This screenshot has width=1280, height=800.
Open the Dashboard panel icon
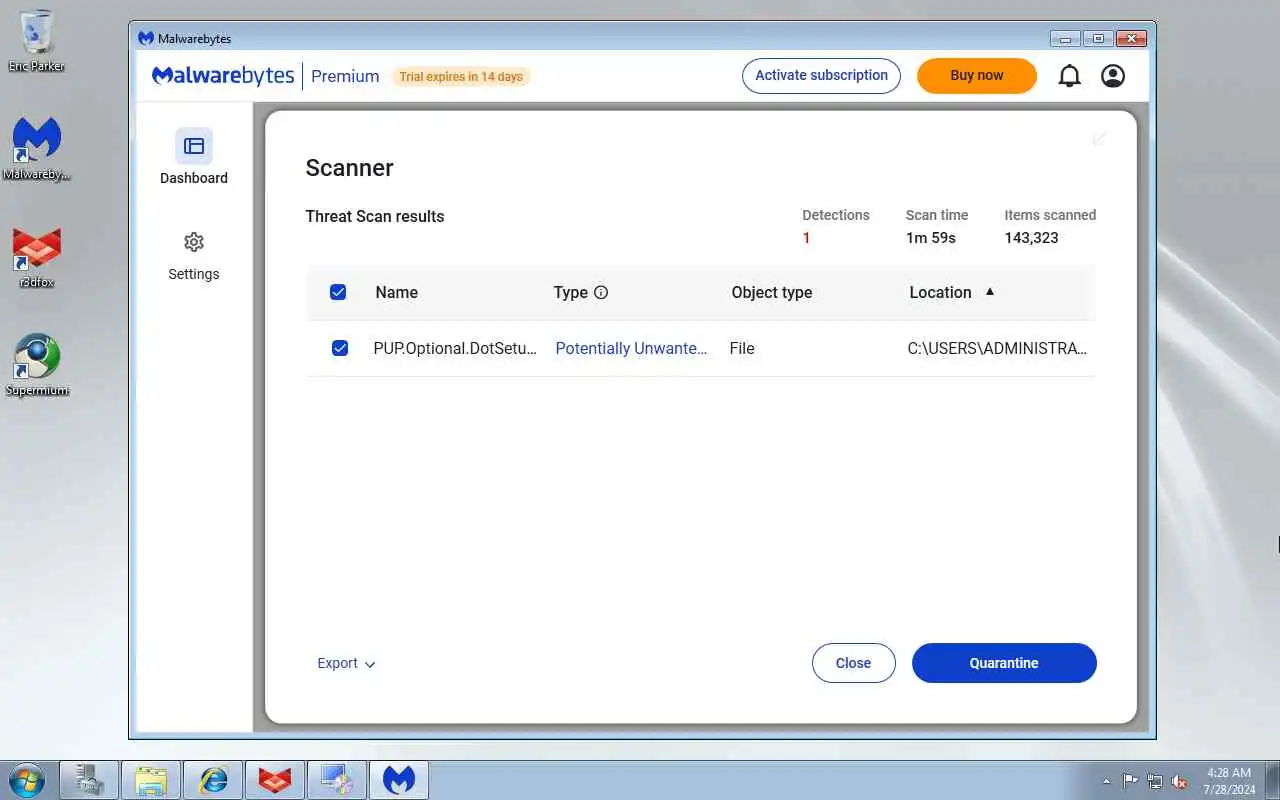coord(194,146)
